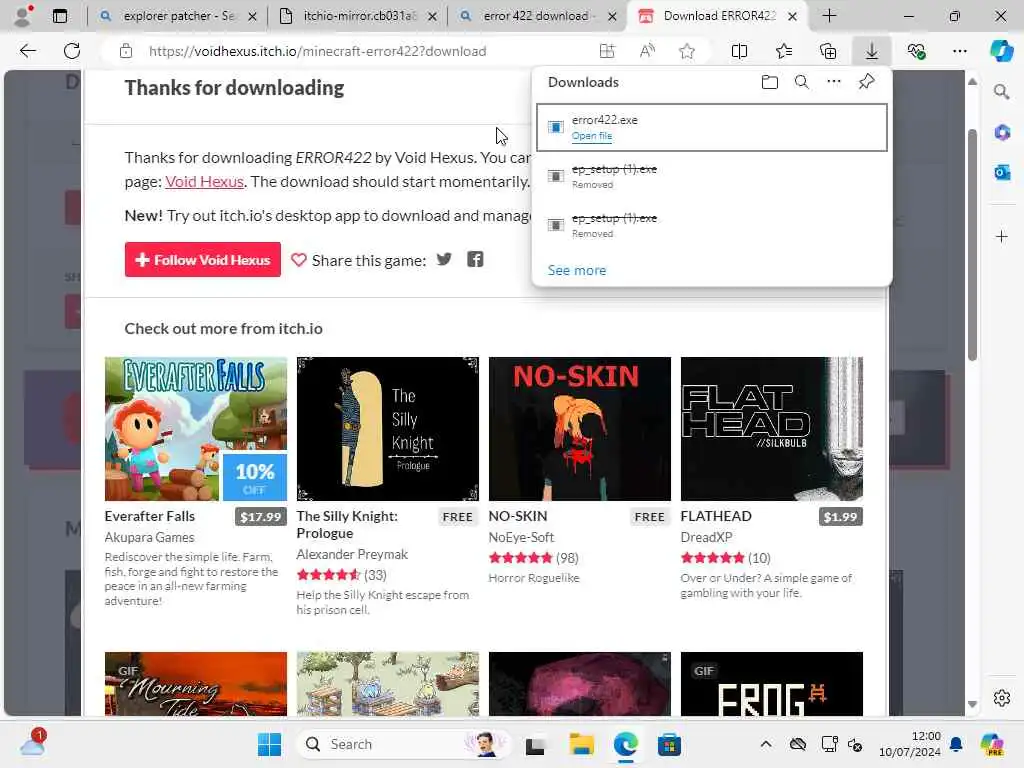Click scrollbar down arrow

(972, 704)
